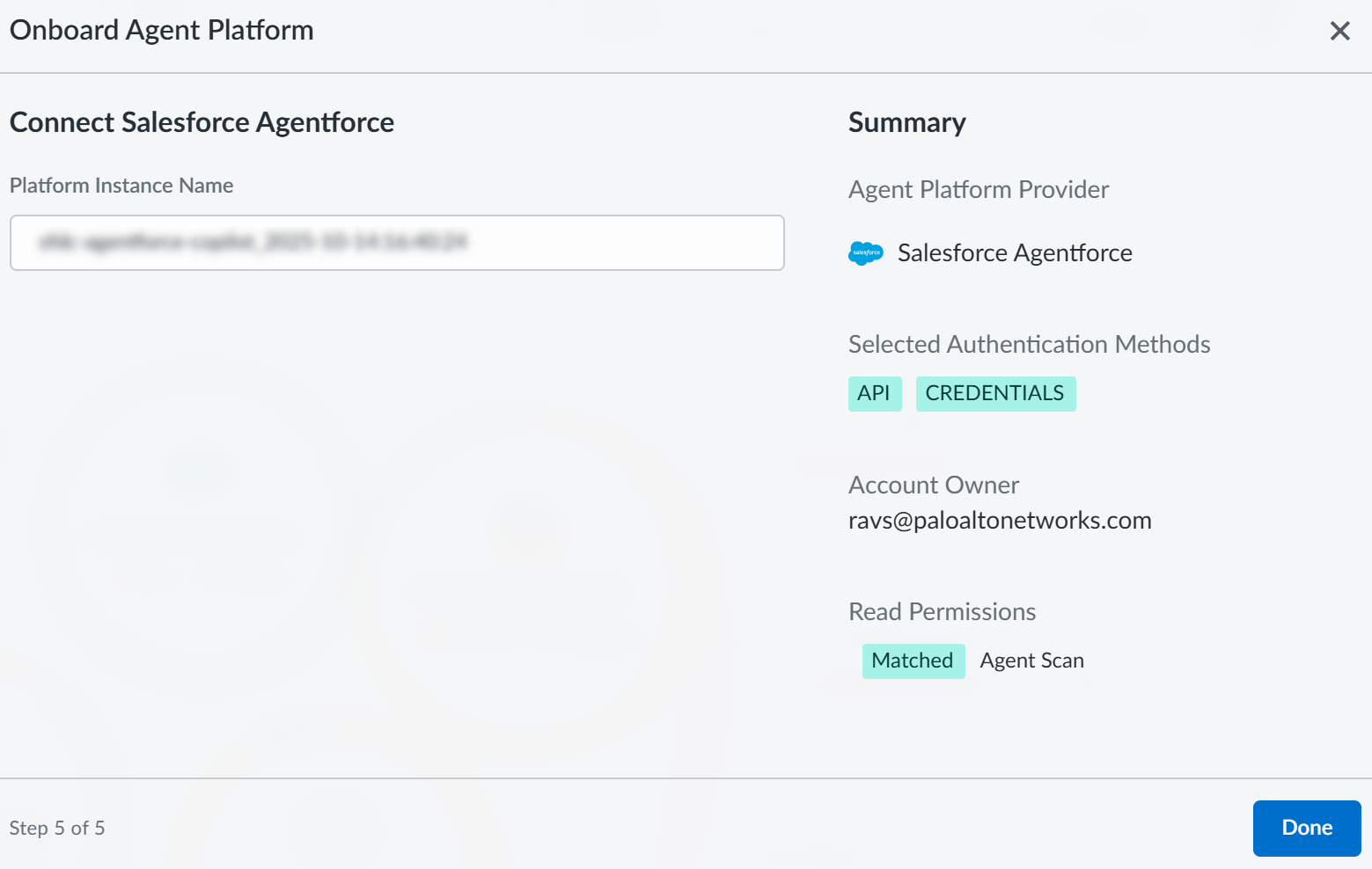
Task: Select the CREDENTIALS authentication badge
Action: 994,393
